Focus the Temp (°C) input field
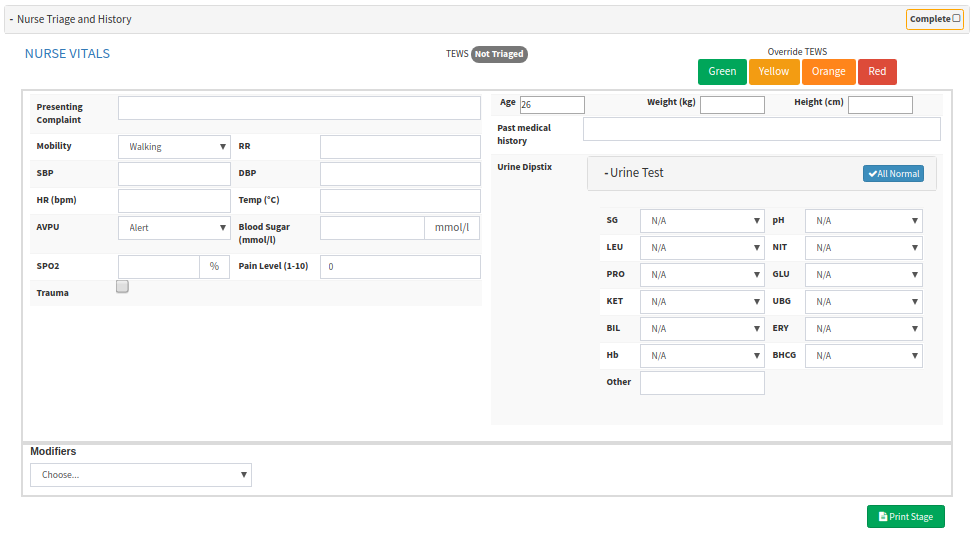This screenshot has width=975, height=535. [400, 201]
